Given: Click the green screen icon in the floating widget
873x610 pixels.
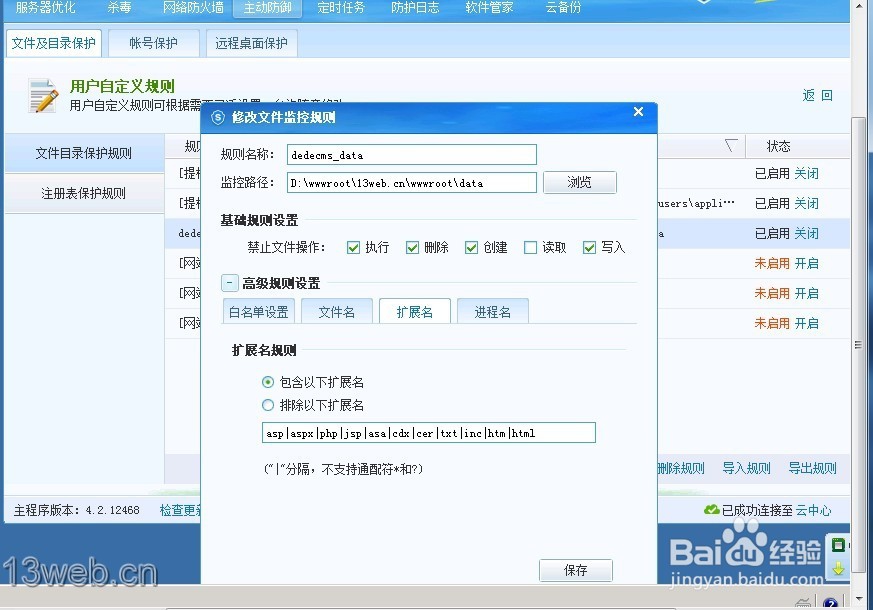Looking at the screenshot, I should [838, 545].
